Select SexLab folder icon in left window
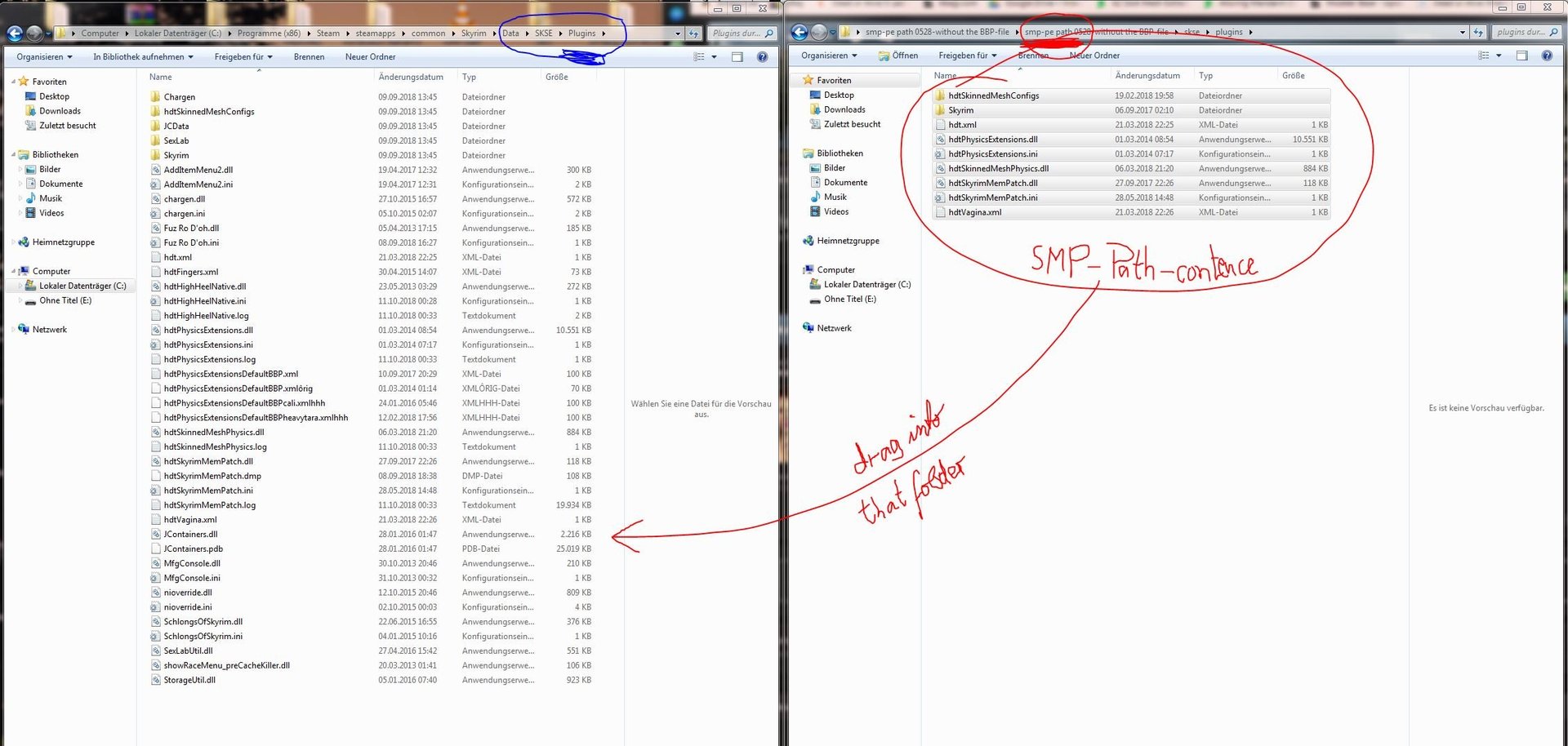The image size is (1568, 746). tap(155, 140)
